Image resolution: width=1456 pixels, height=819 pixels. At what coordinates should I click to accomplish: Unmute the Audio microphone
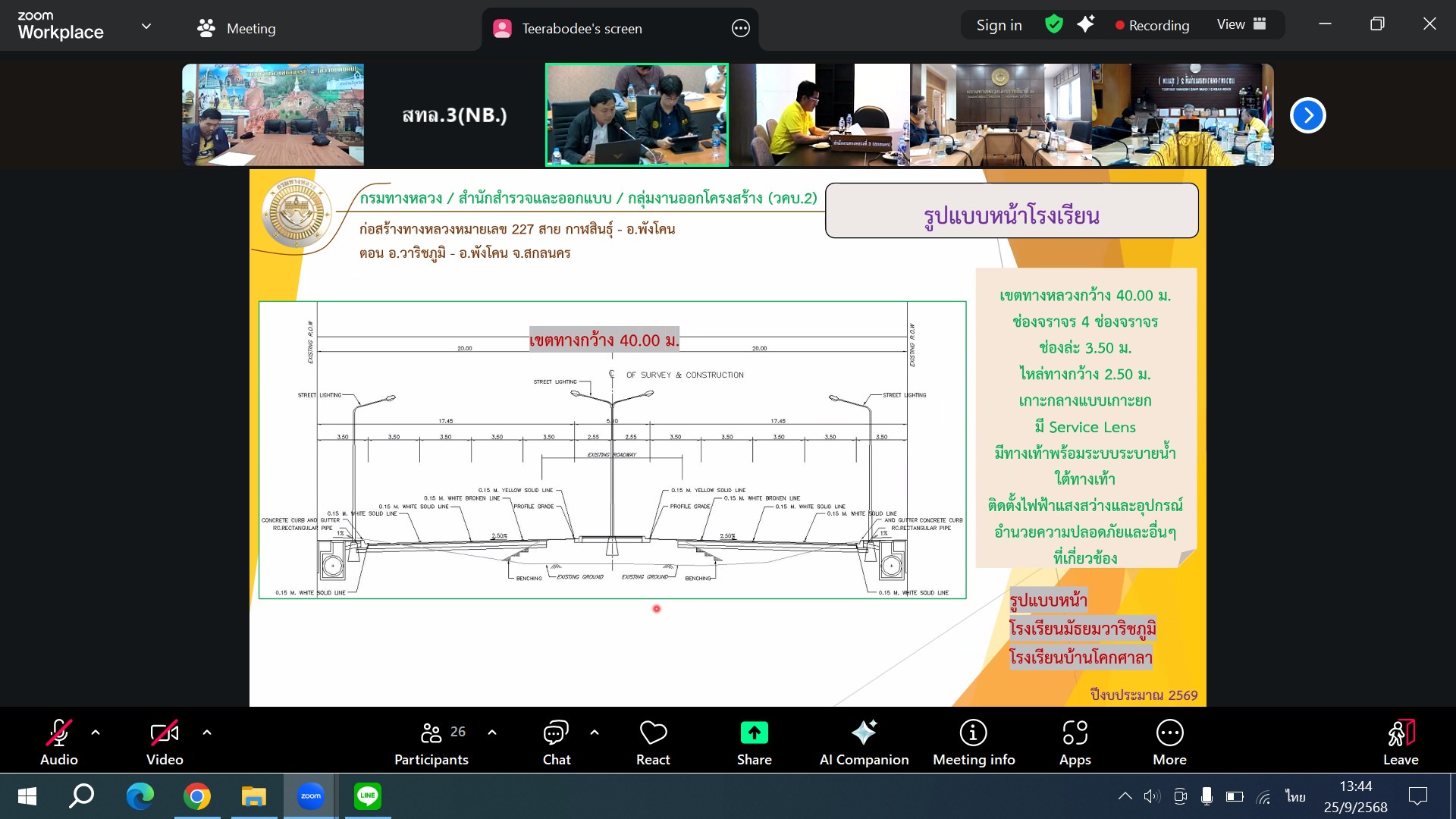pyautogui.click(x=58, y=733)
